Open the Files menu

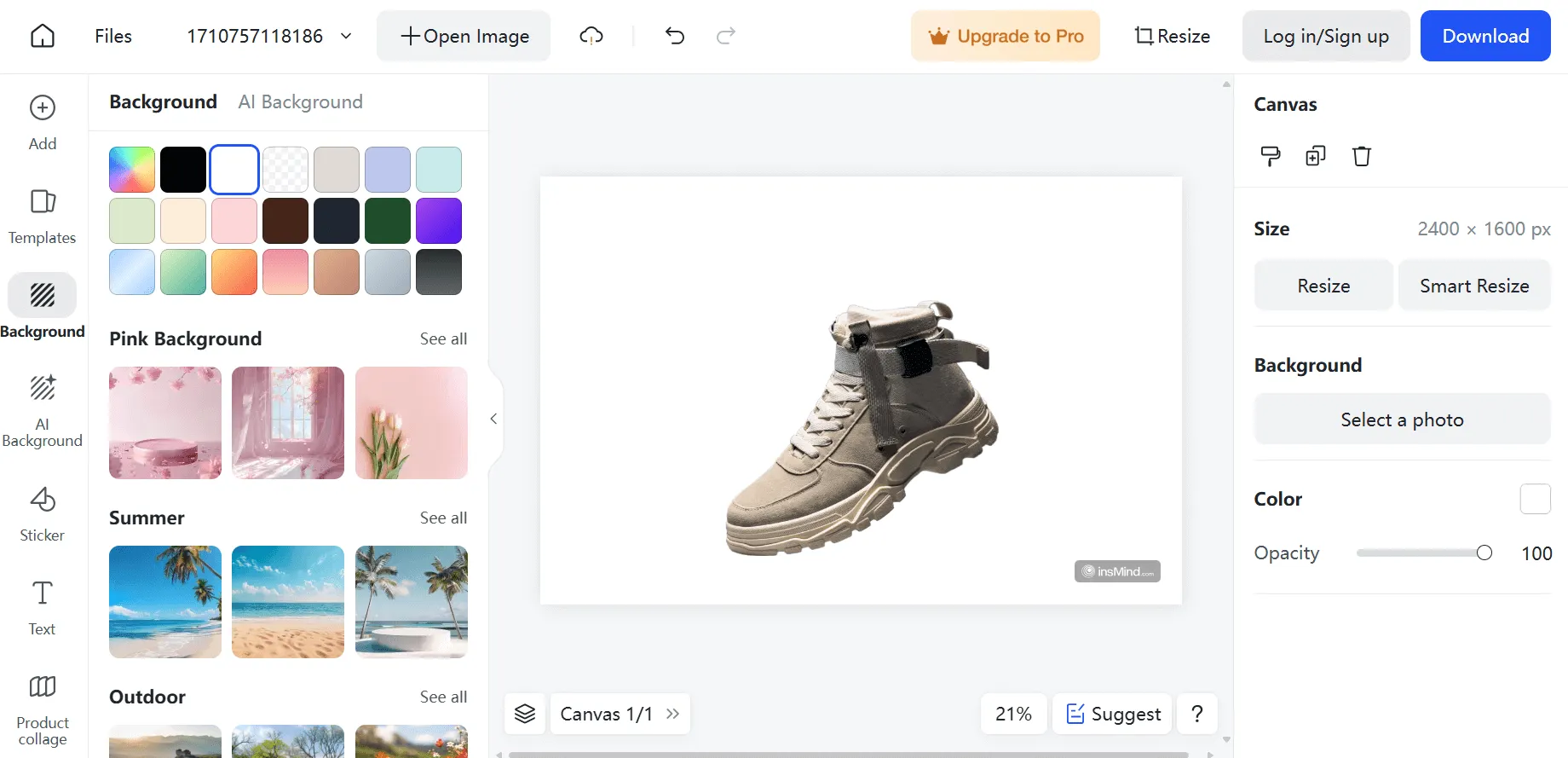click(113, 36)
